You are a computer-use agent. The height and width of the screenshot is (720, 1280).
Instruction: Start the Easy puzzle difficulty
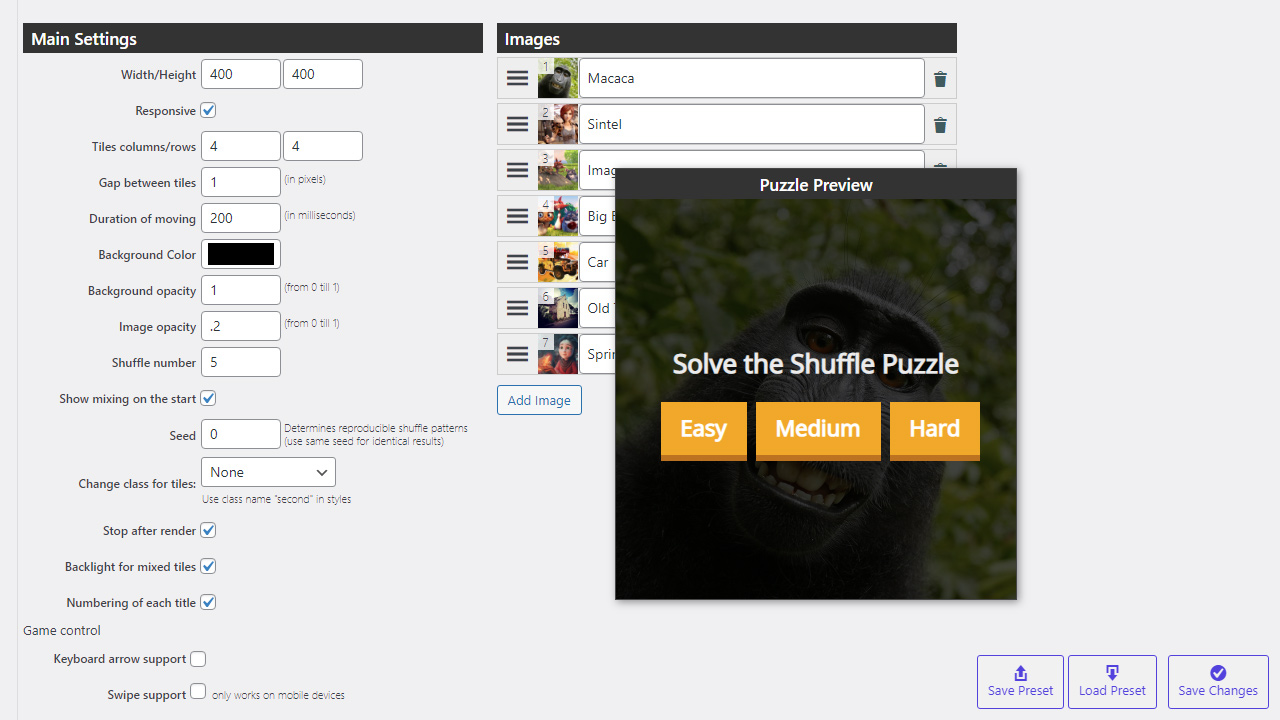point(704,430)
